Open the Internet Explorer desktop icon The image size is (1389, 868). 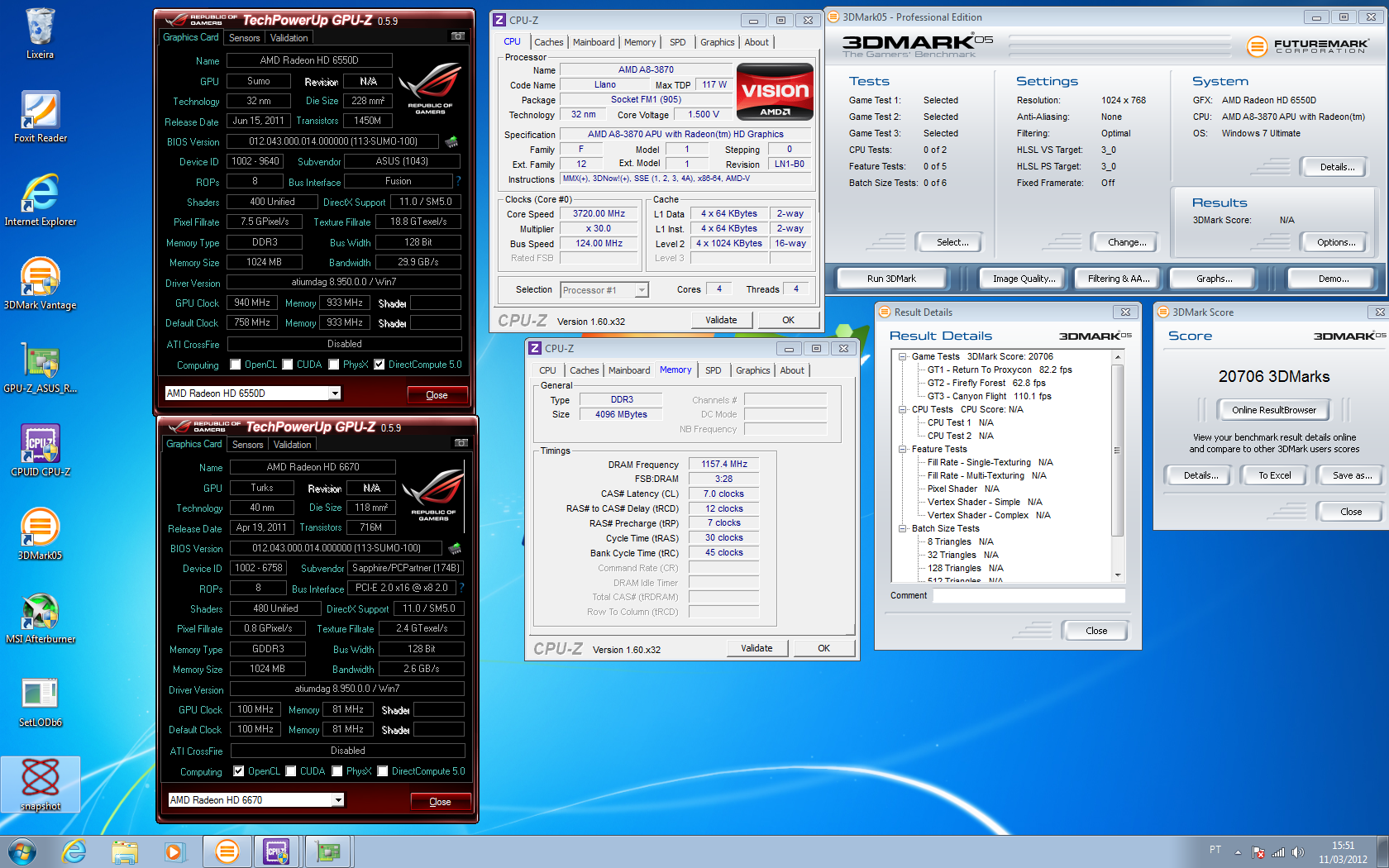40,201
